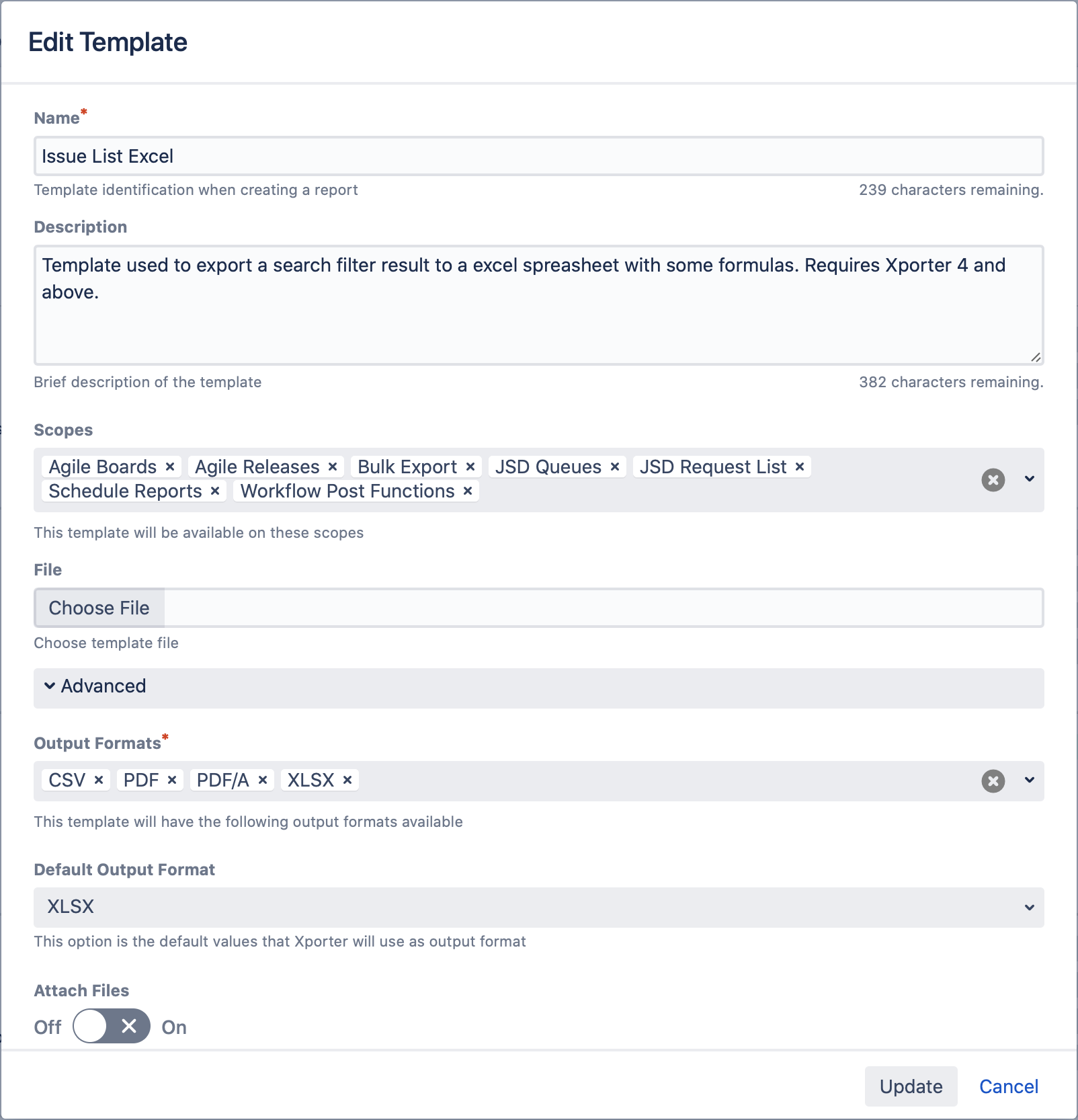This screenshot has width=1078, height=1120.
Task: Collapse the Advanced section
Action: tap(95, 686)
